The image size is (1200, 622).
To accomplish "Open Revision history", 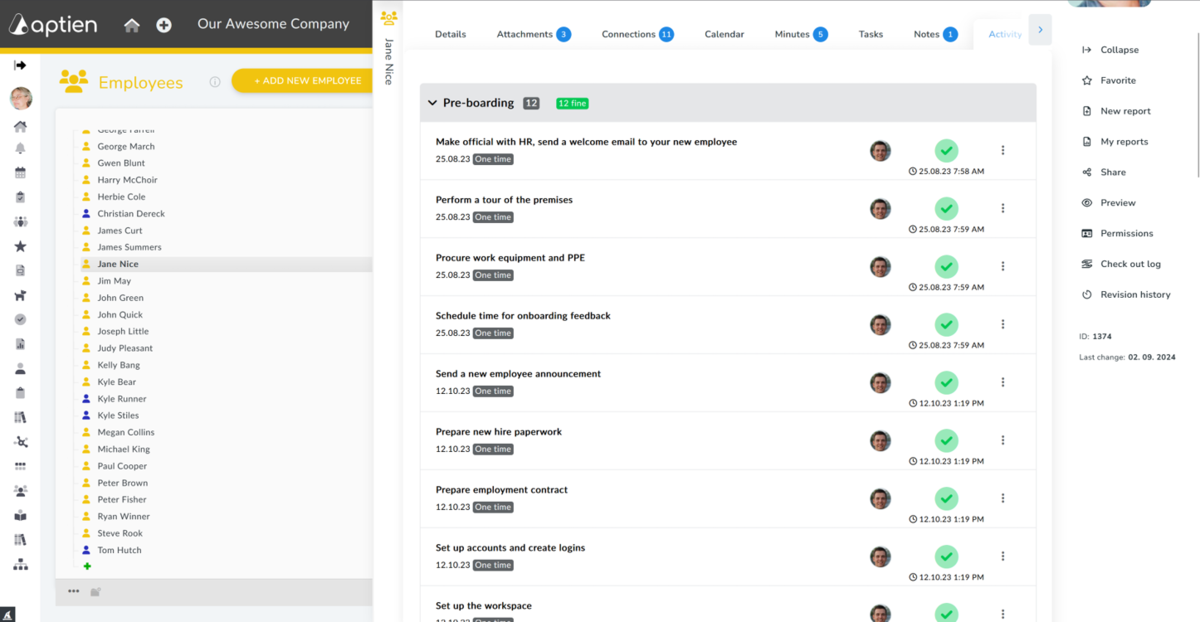I will [x=1126, y=295].
